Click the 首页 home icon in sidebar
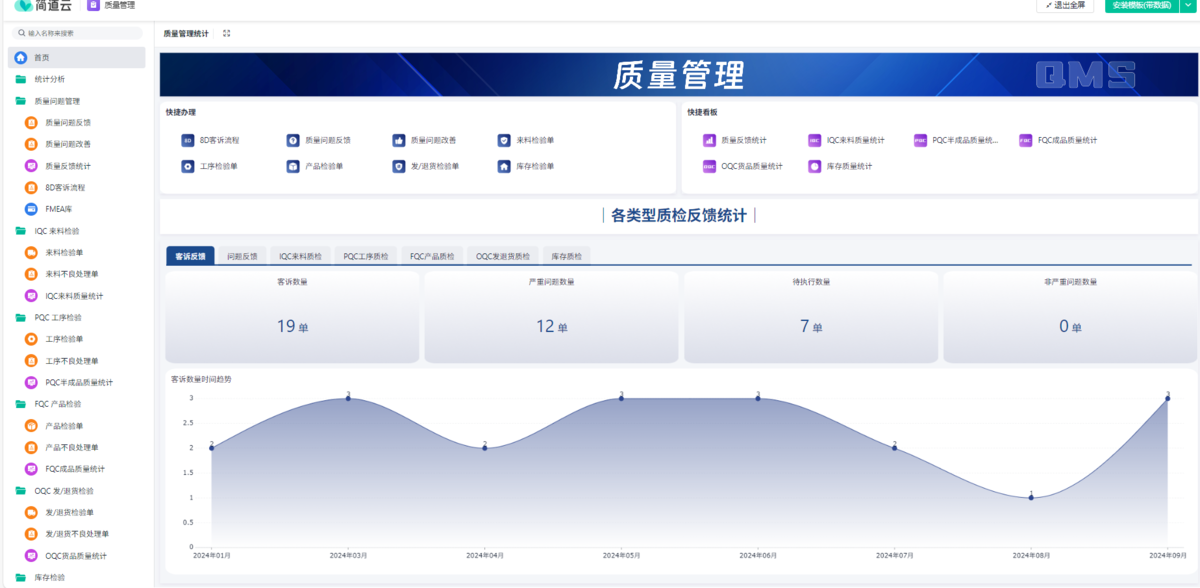Screen dimensions: 1200x588 pyautogui.click(x=21, y=58)
